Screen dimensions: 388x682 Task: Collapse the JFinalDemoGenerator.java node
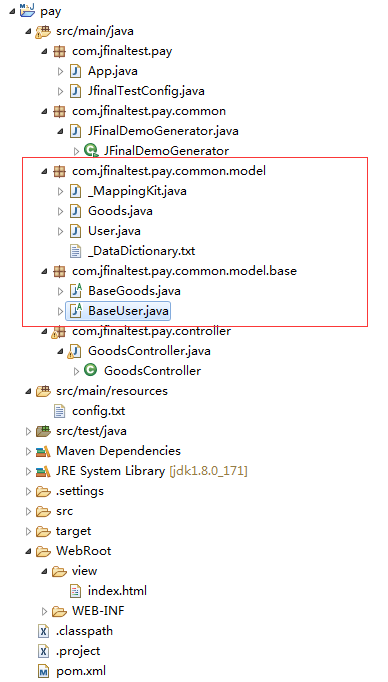(60, 132)
